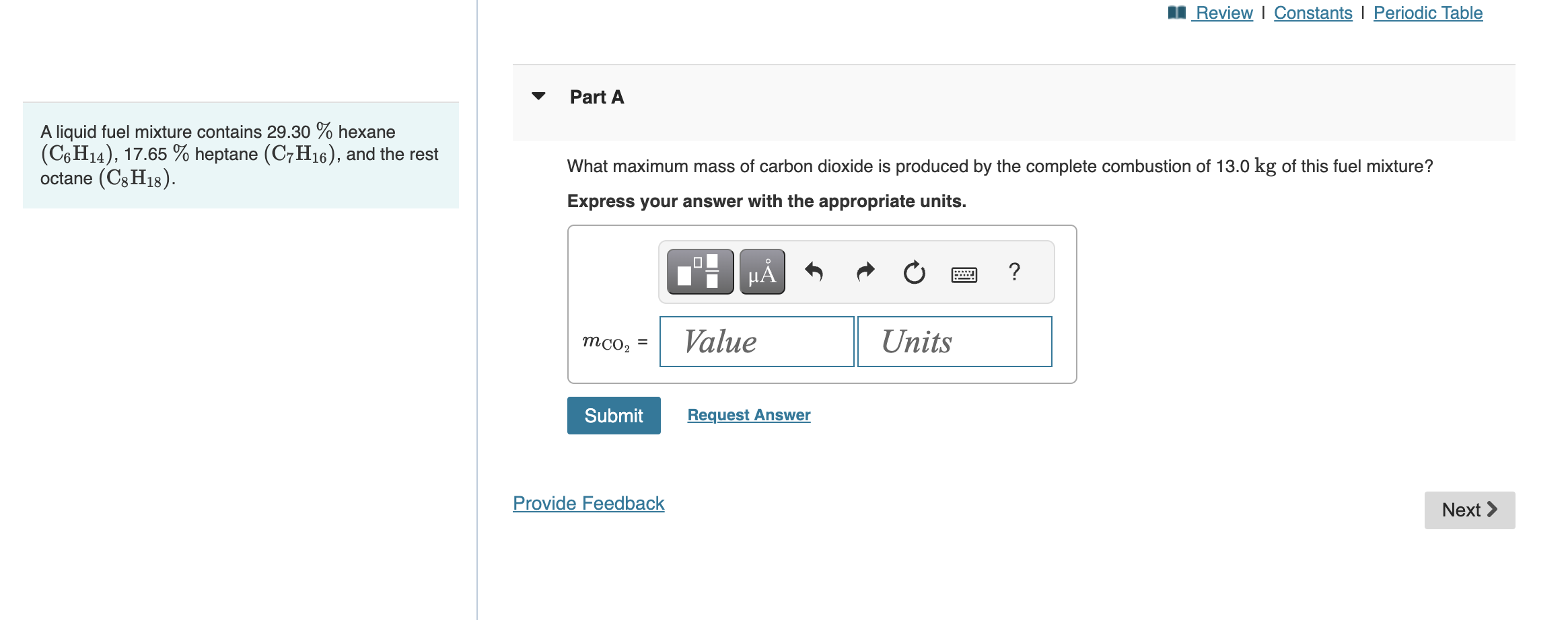Viewport: 1568px width, 620px height.
Task: Open the question mark help
Action: click(1014, 272)
